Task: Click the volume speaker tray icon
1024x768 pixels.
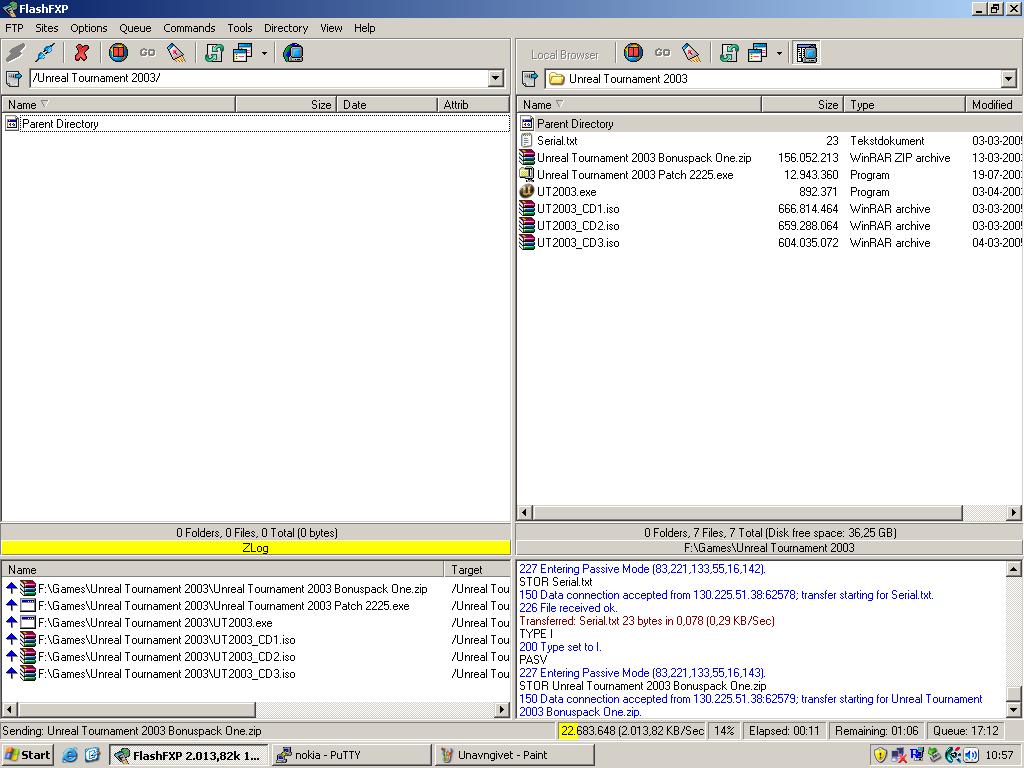Action: (x=971, y=756)
